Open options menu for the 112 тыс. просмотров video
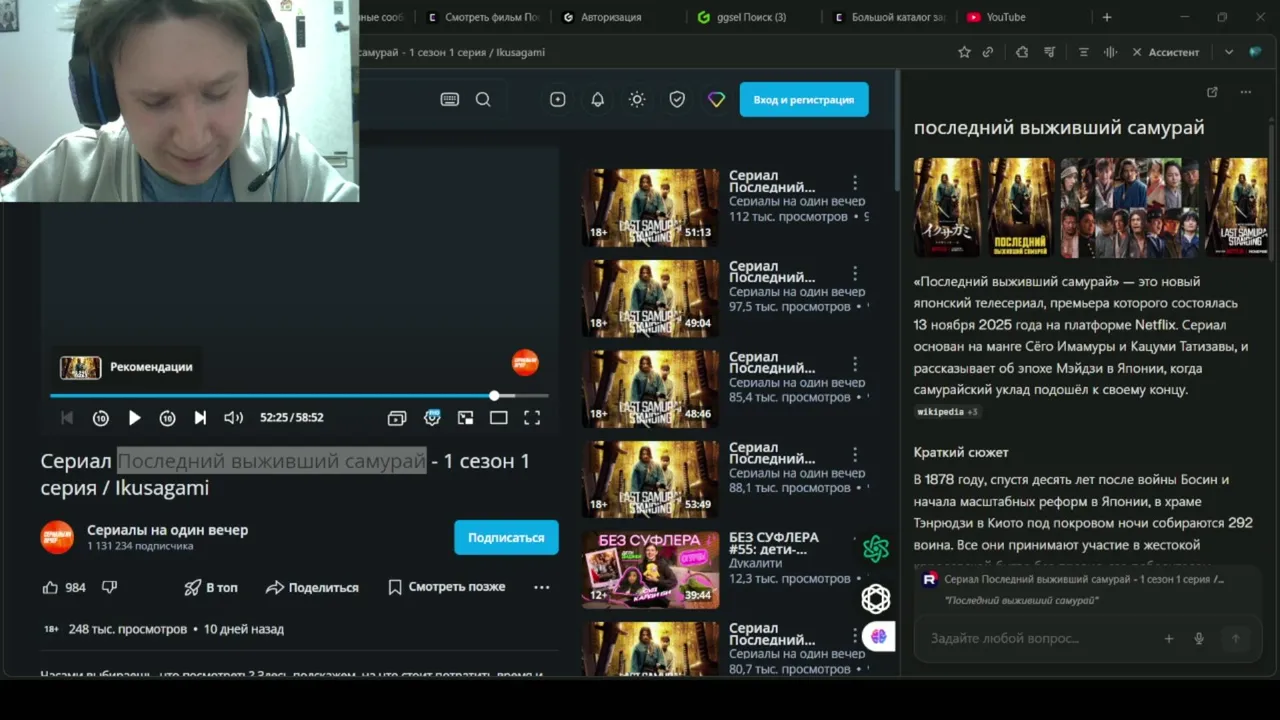The width and height of the screenshot is (1280, 720). [855, 183]
